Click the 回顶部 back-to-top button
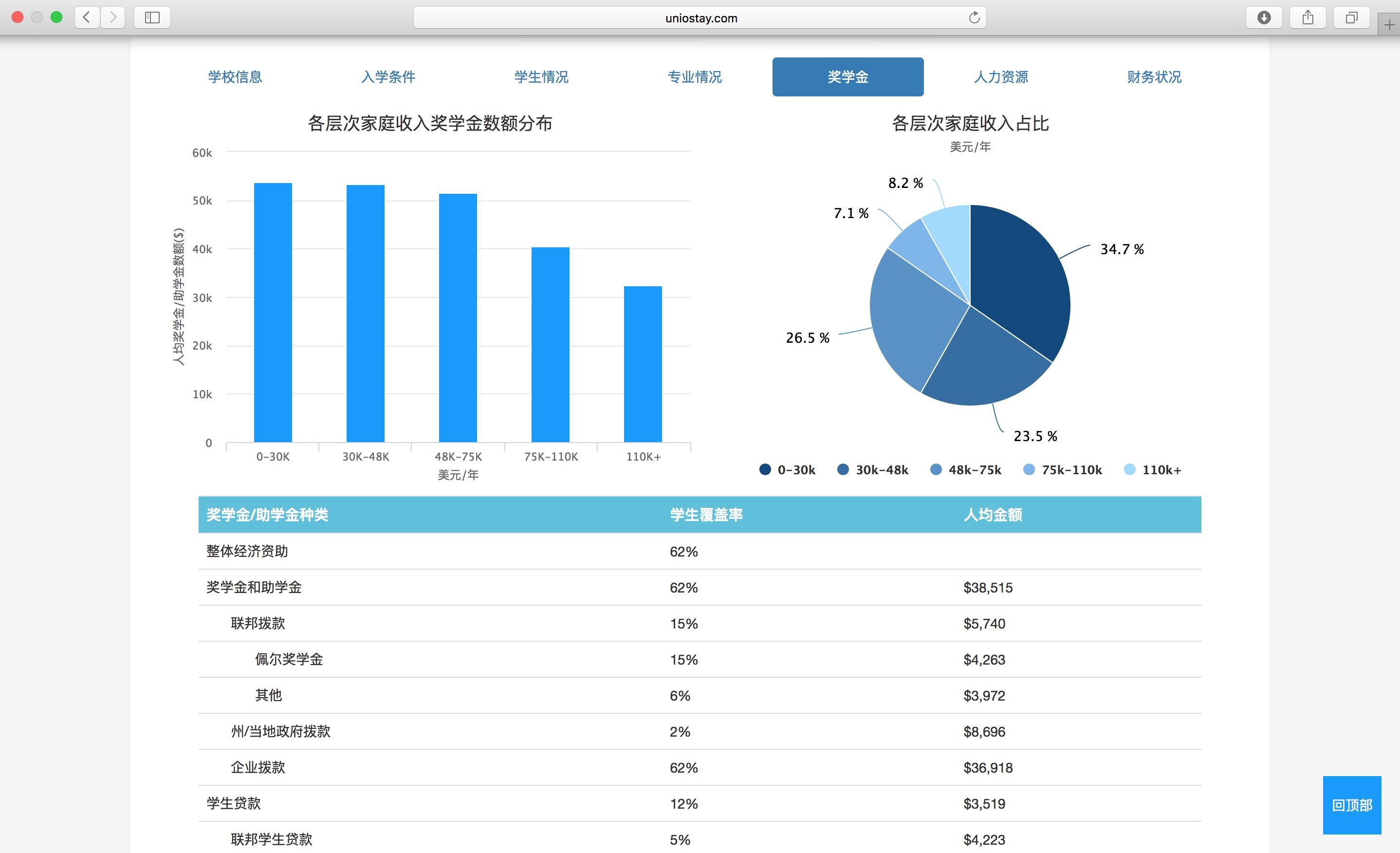Image resolution: width=1400 pixels, height=853 pixels. click(x=1352, y=805)
